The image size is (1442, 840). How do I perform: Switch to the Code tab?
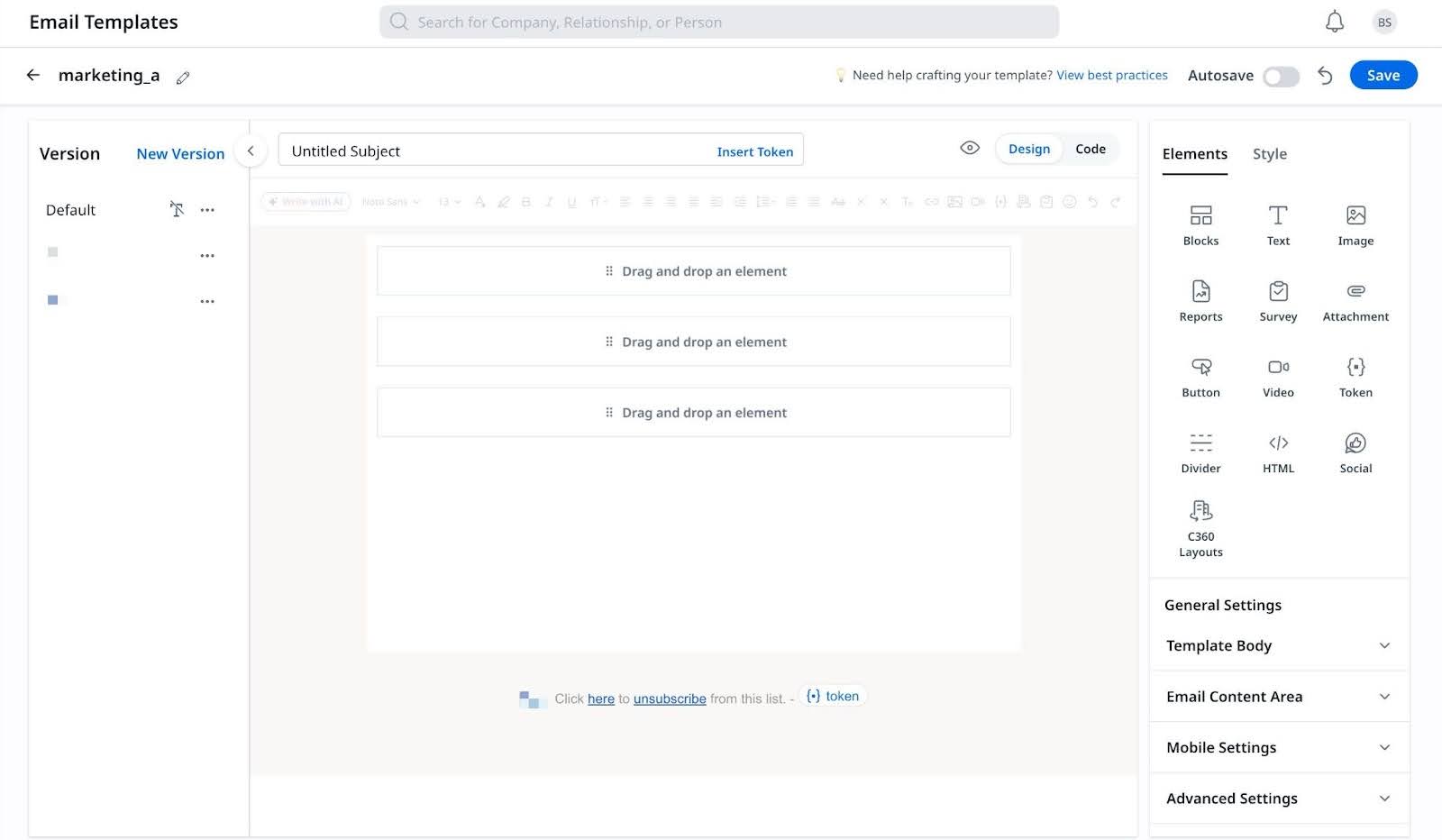coord(1091,149)
